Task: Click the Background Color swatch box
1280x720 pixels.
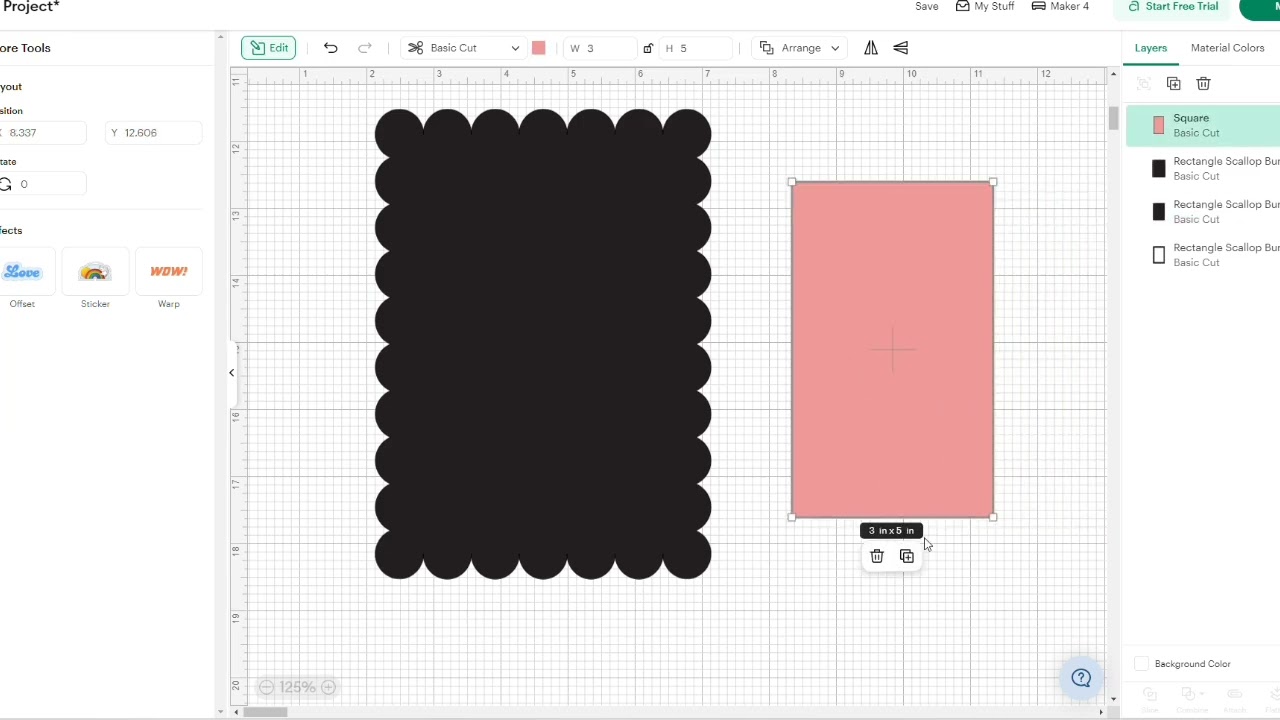Action: 1142,664
